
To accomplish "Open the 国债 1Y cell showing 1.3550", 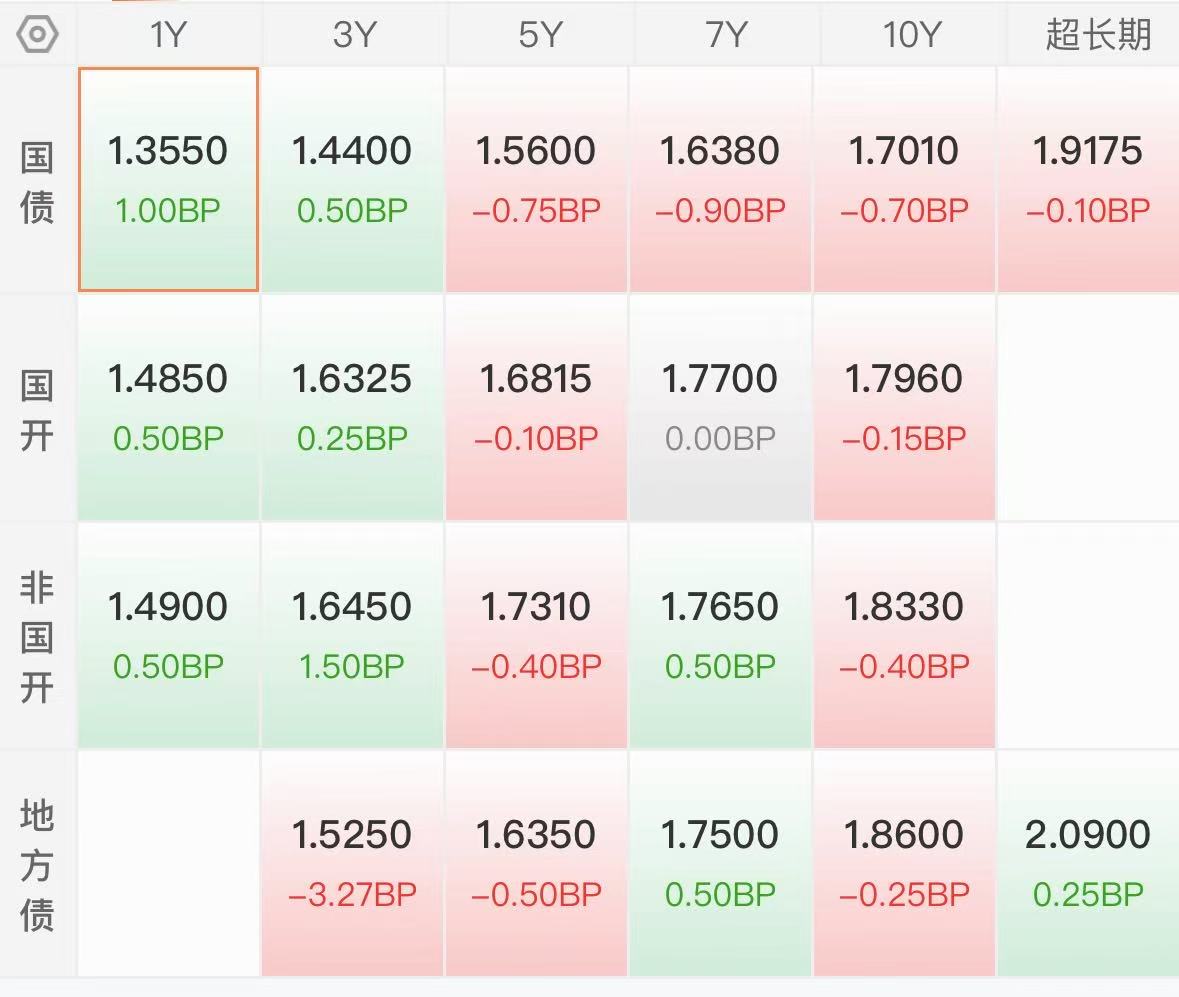I will click(x=168, y=180).
